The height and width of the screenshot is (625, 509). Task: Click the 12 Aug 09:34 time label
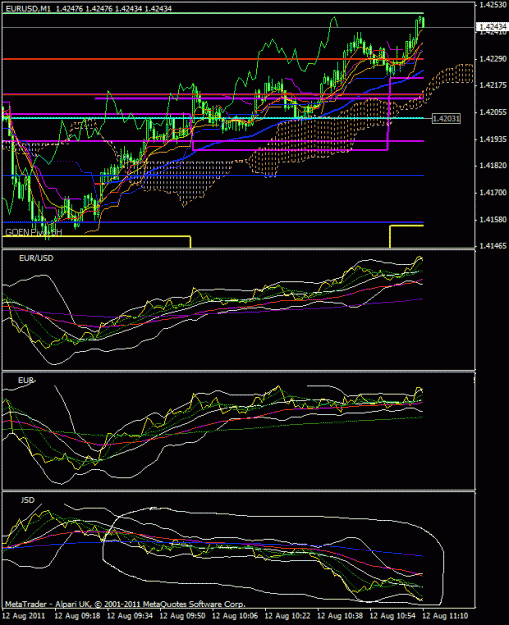tap(128, 616)
